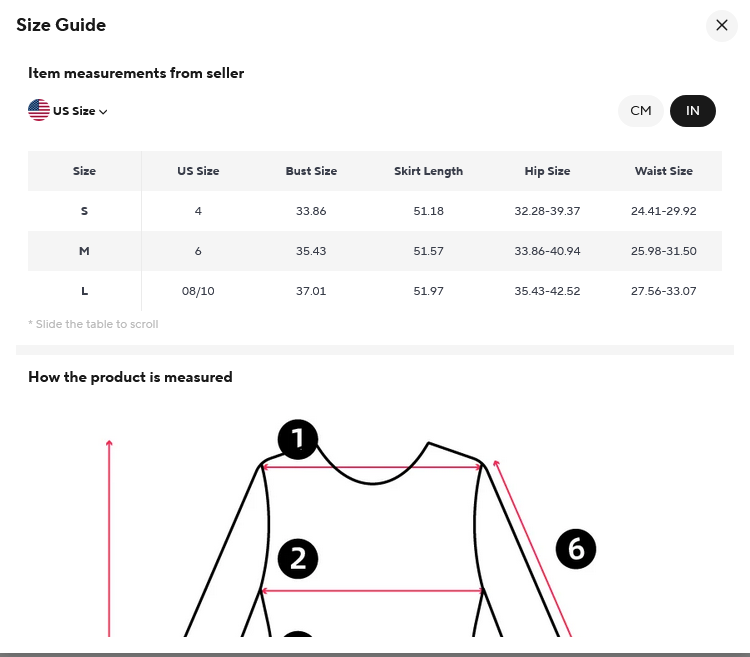750x657 pixels.
Task: Click the US flag icon
Action: 39,111
